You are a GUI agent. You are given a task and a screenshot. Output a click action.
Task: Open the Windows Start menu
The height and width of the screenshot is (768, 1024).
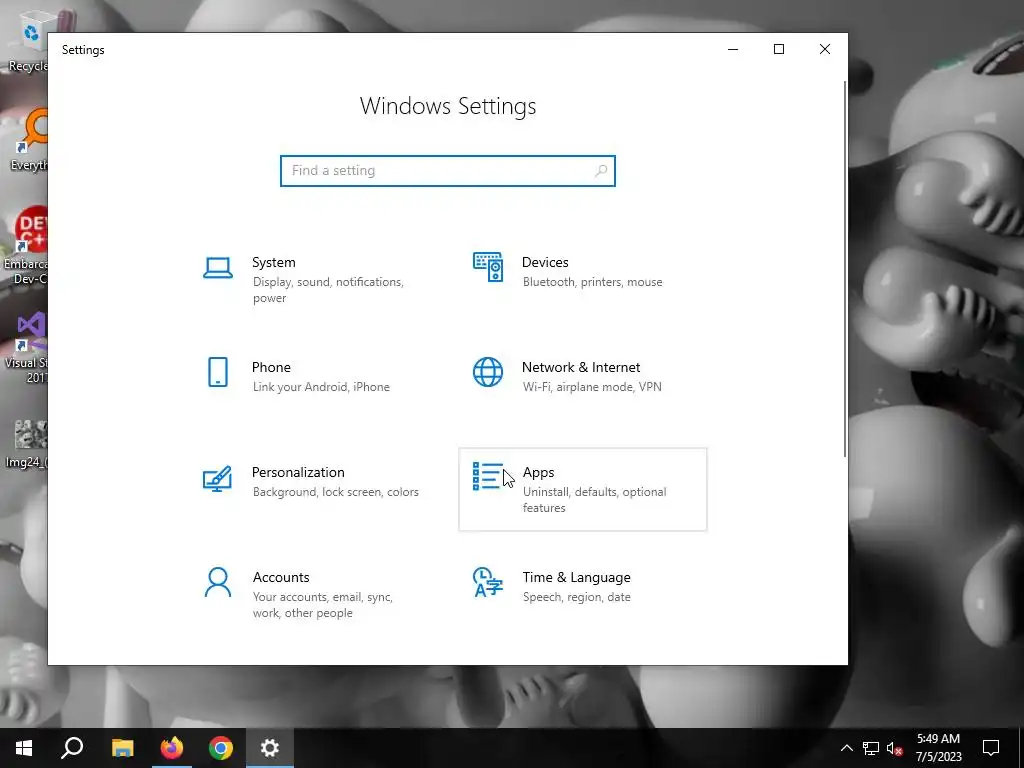[x=24, y=748]
